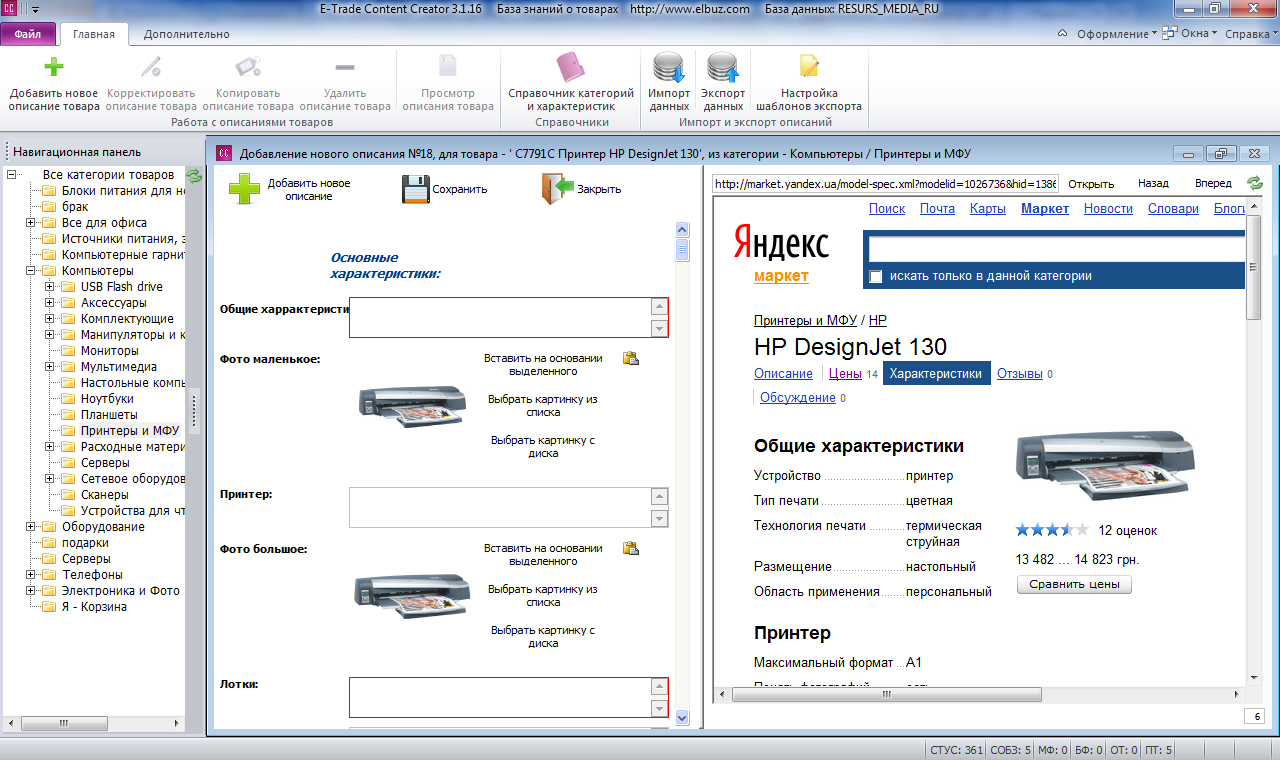The height and width of the screenshot is (760, 1280).
Task: Click the green plus Add new product description icon
Action: (x=54, y=67)
